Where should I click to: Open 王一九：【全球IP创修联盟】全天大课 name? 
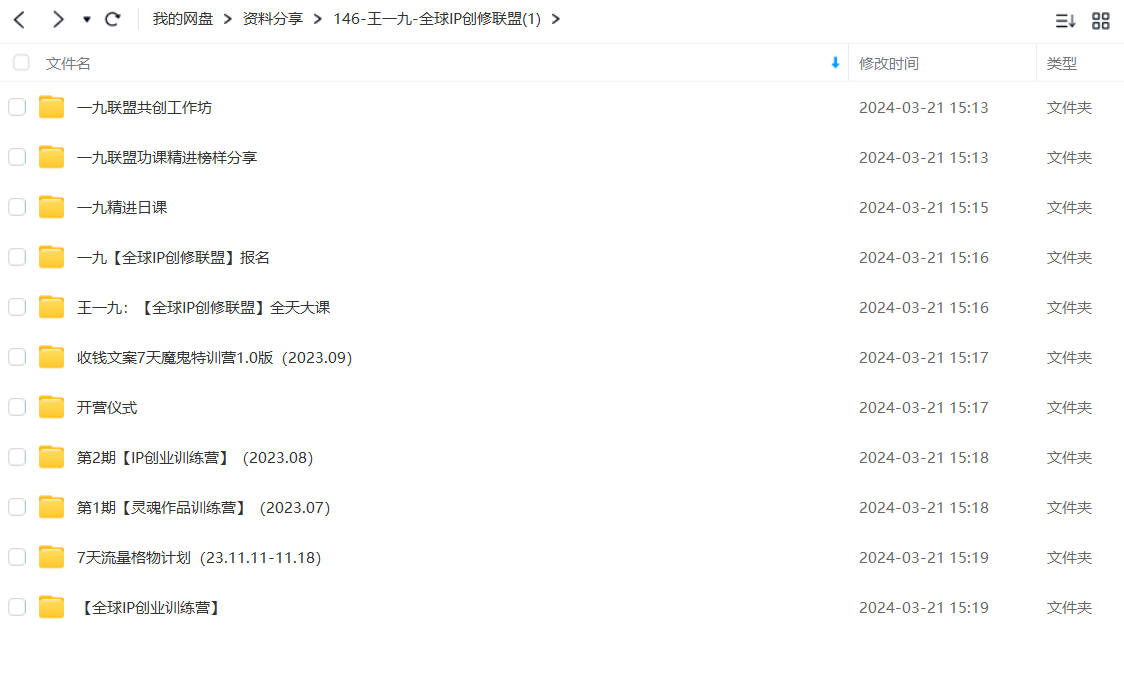pos(204,308)
